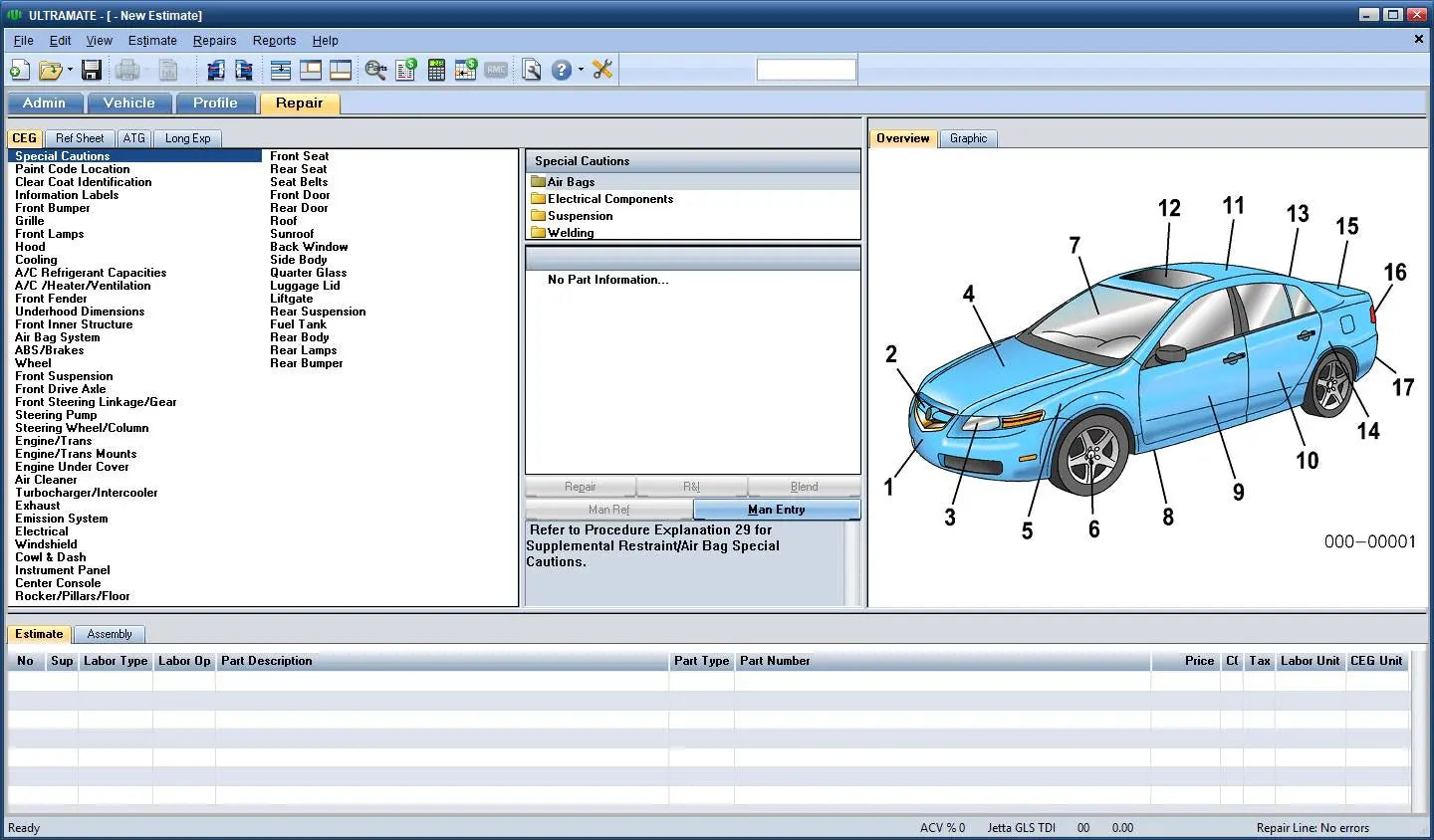Select the Welding folder icon

[538, 232]
